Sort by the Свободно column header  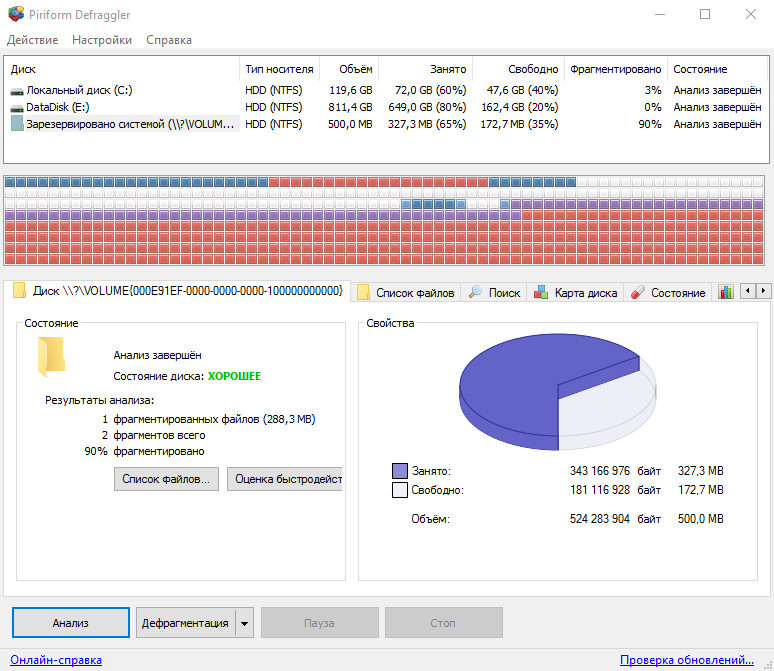pyautogui.click(x=518, y=69)
